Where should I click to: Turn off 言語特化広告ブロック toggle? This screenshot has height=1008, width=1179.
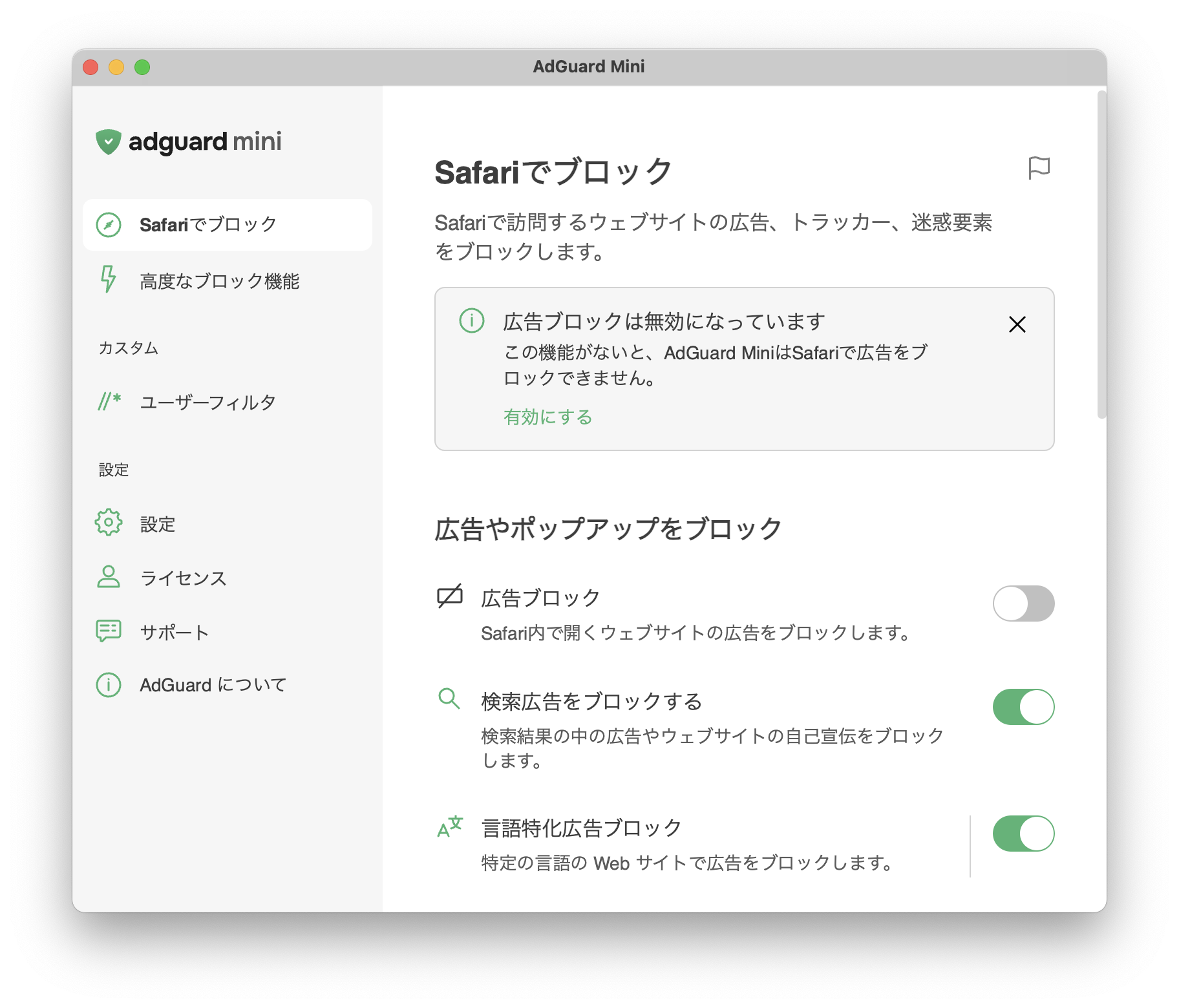click(1023, 834)
